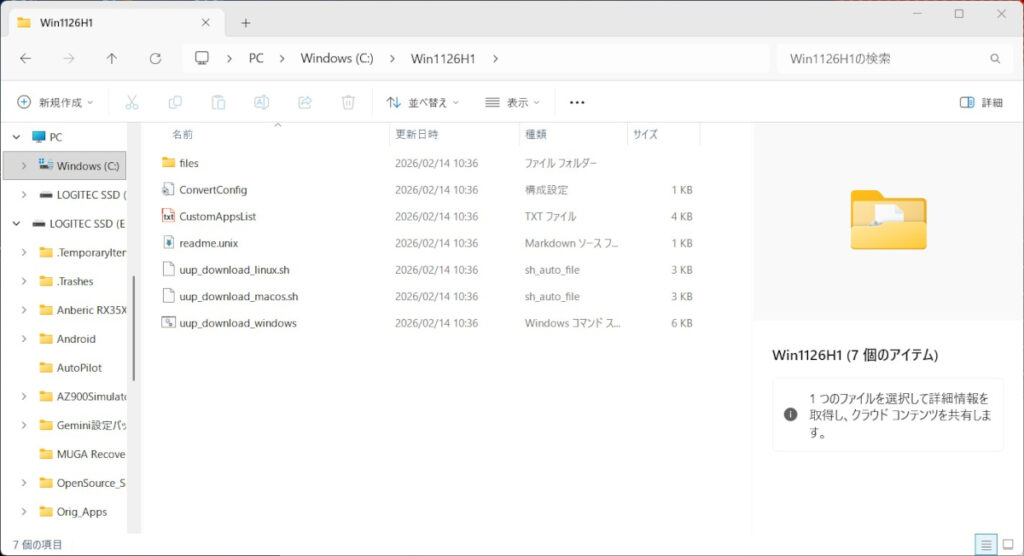The width and height of the screenshot is (1024, 556).
Task: Refresh the current folder view
Action: pyautogui.click(x=155, y=59)
